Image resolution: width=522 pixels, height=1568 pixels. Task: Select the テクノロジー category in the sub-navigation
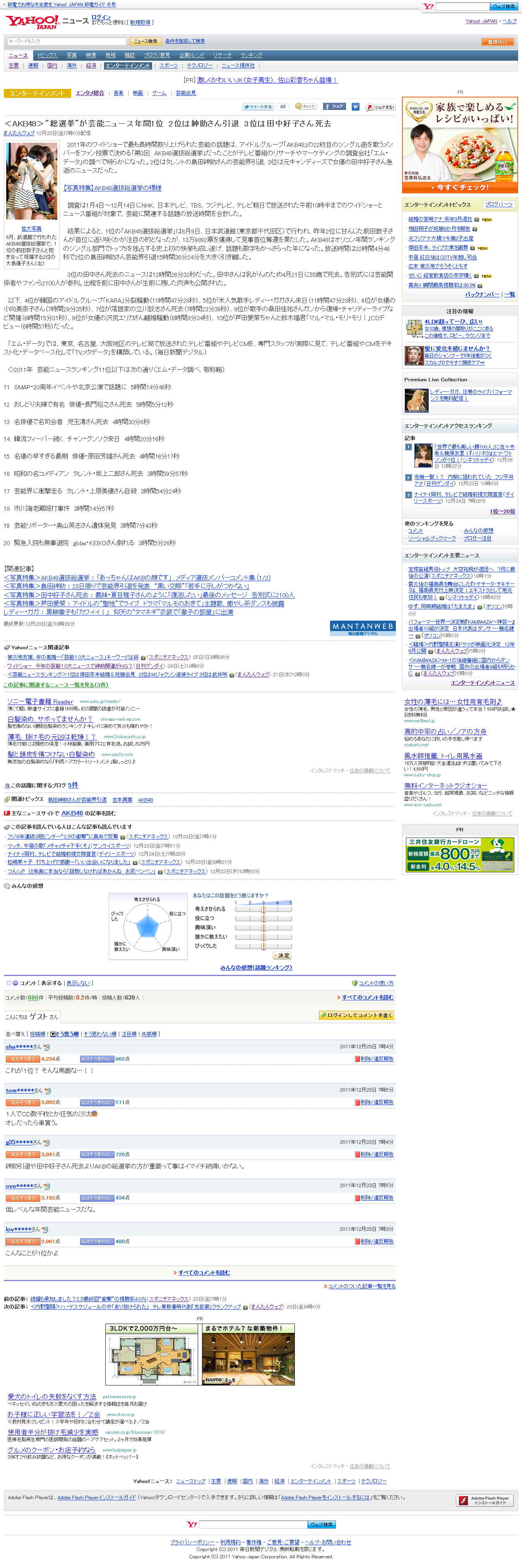click(200, 66)
